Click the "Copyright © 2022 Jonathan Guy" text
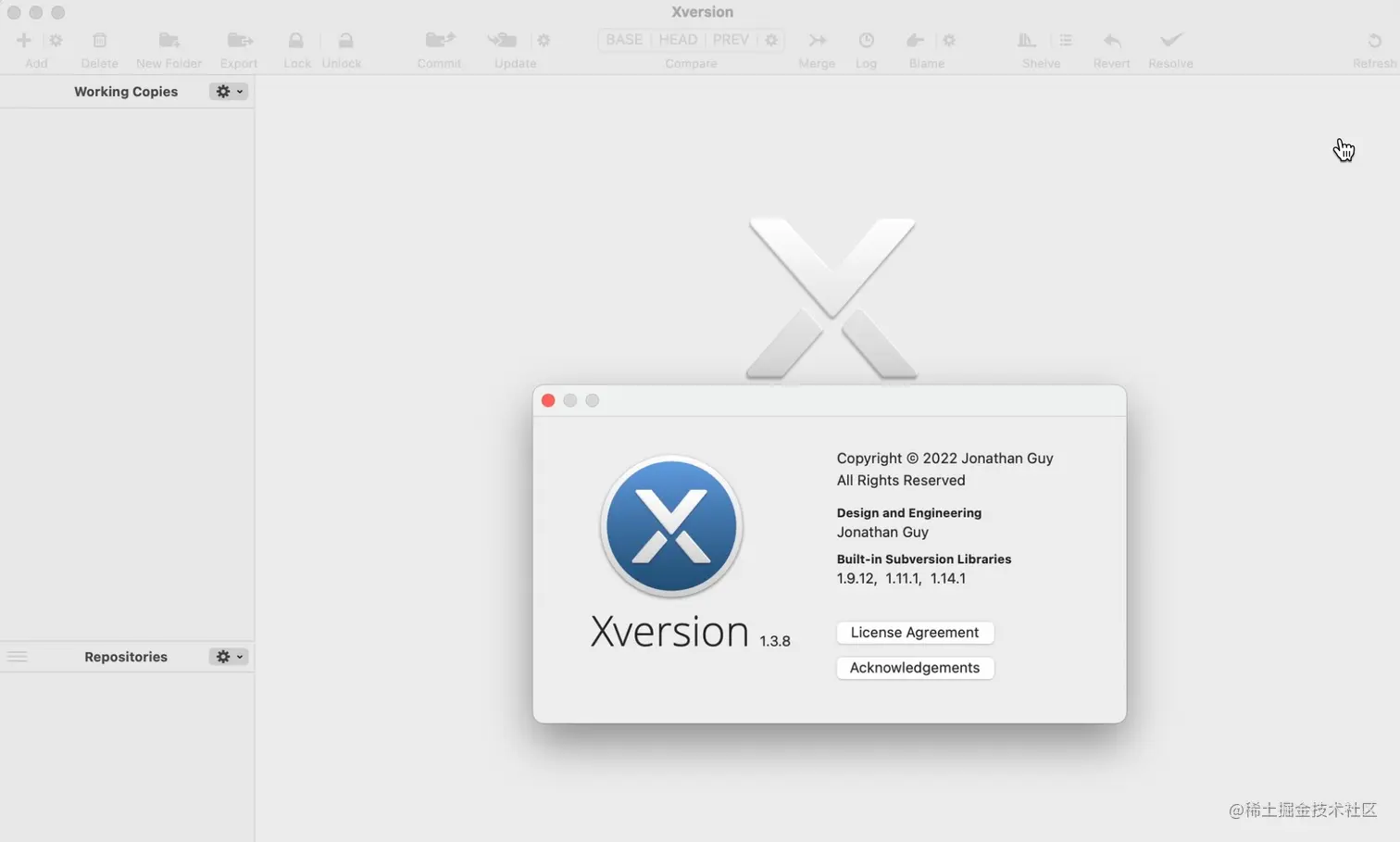 [944, 458]
